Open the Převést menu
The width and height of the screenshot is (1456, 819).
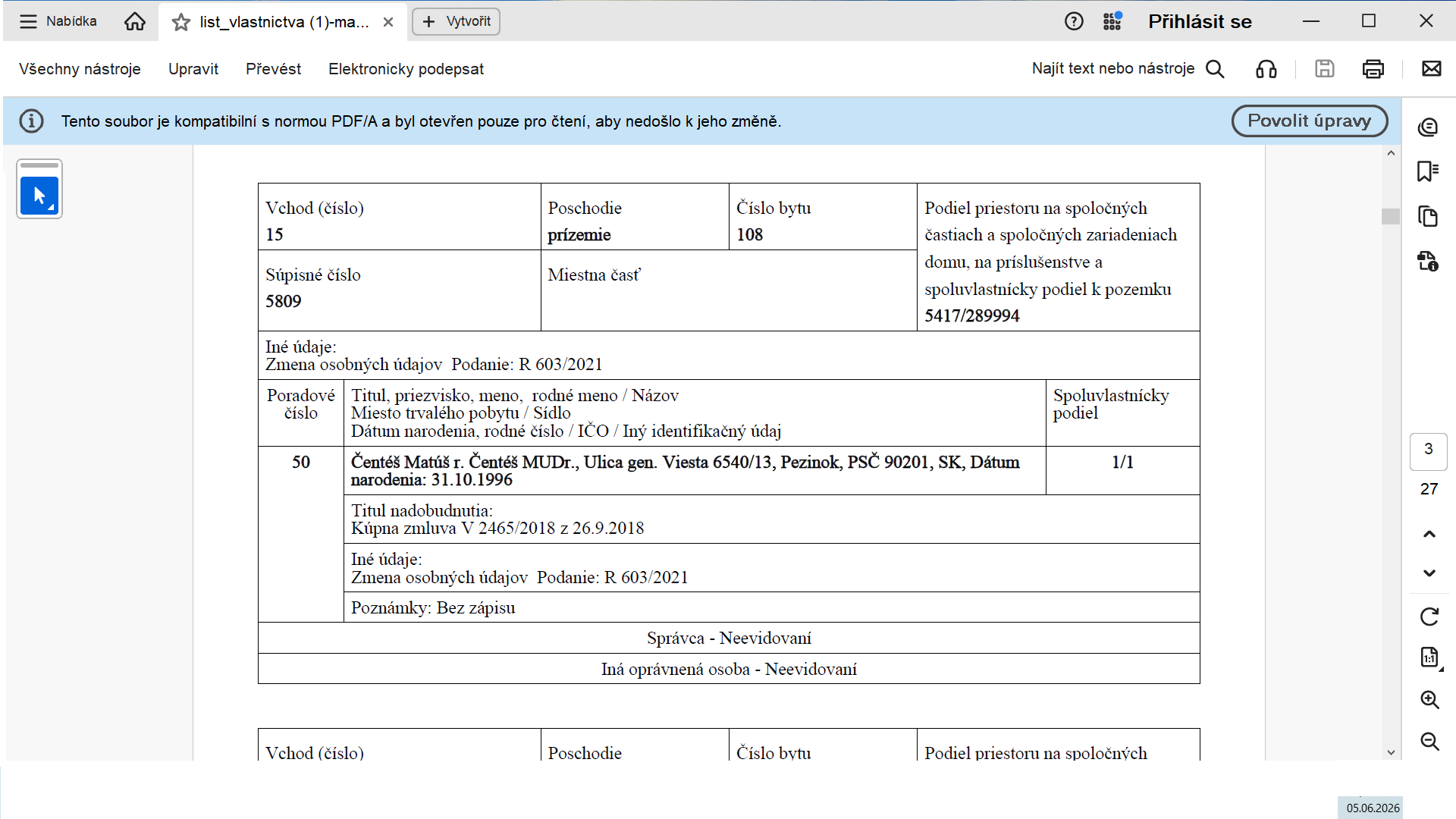coord(273,69)
